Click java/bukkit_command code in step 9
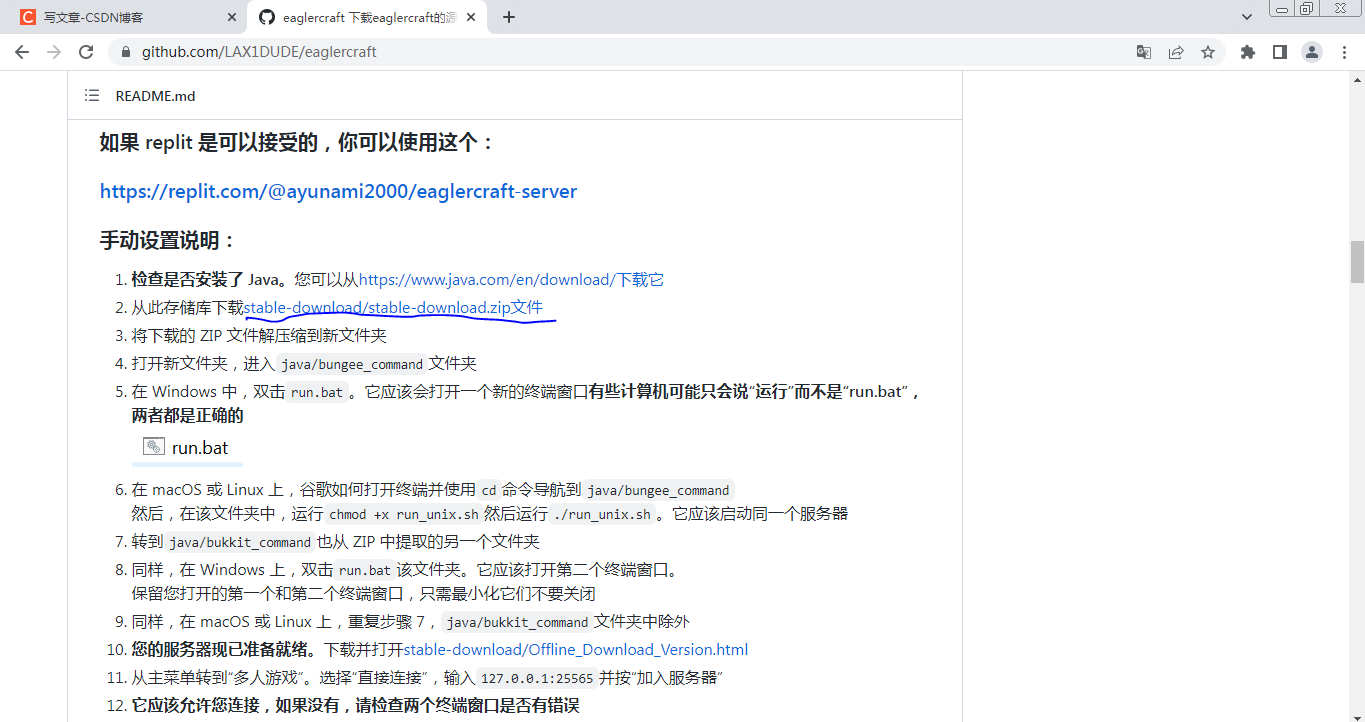Viewport: 1365px width, 722px height. pos(516,622)
